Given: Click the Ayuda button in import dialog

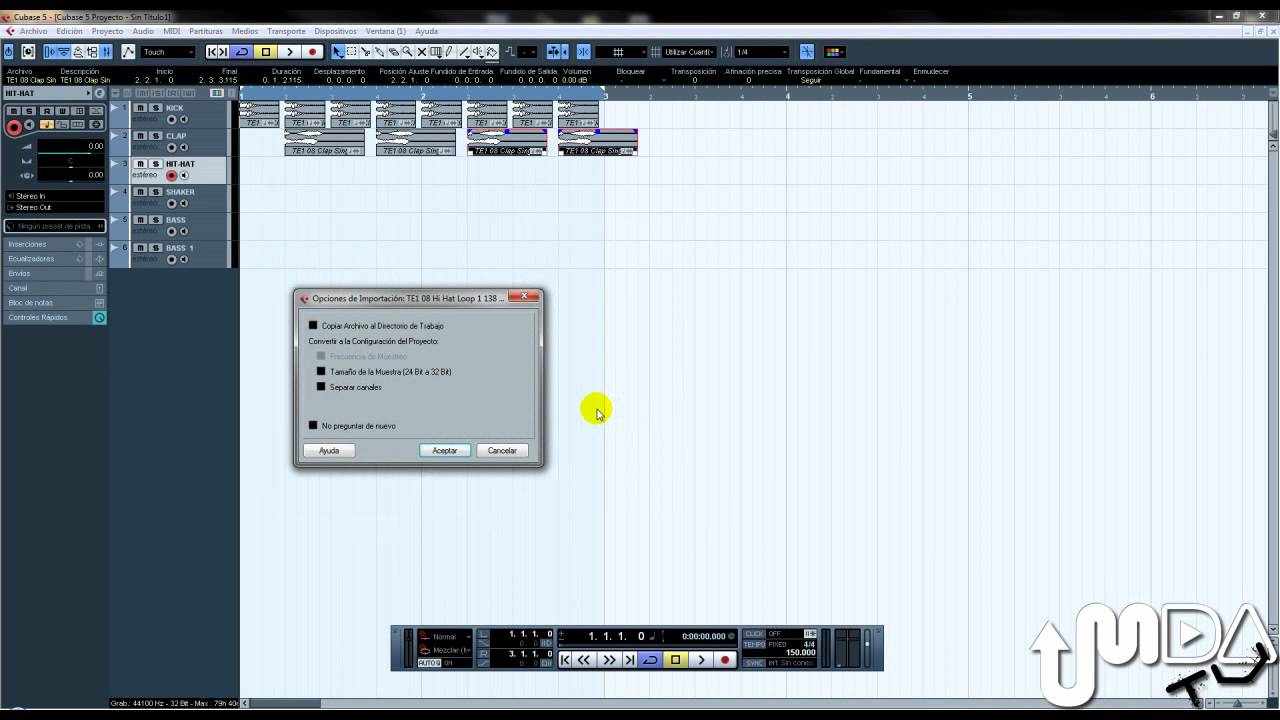Looking at the screenshot, I should pyautogui.click(x=329, y=450).
